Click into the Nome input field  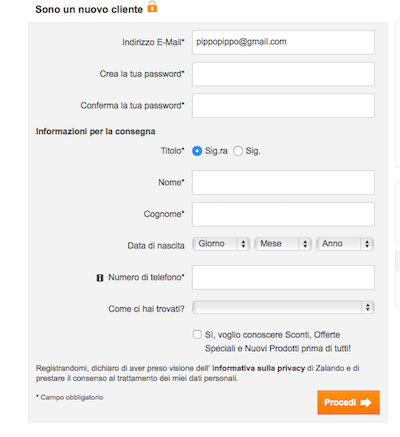283,183
